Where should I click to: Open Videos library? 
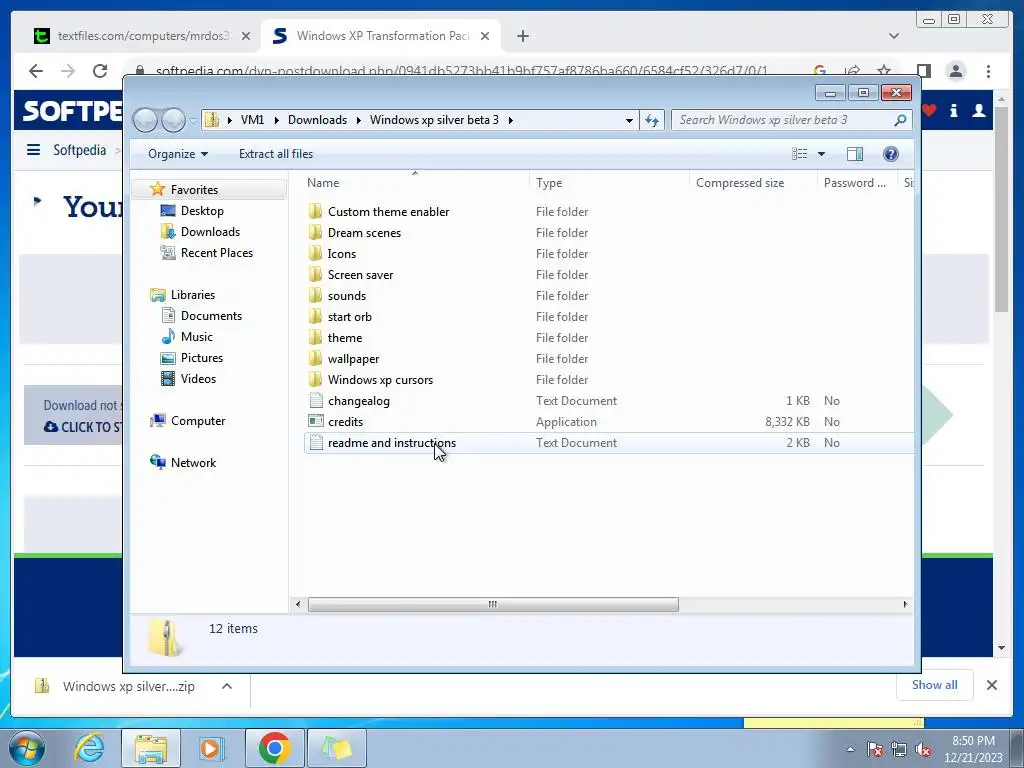(x=198, y=379)
